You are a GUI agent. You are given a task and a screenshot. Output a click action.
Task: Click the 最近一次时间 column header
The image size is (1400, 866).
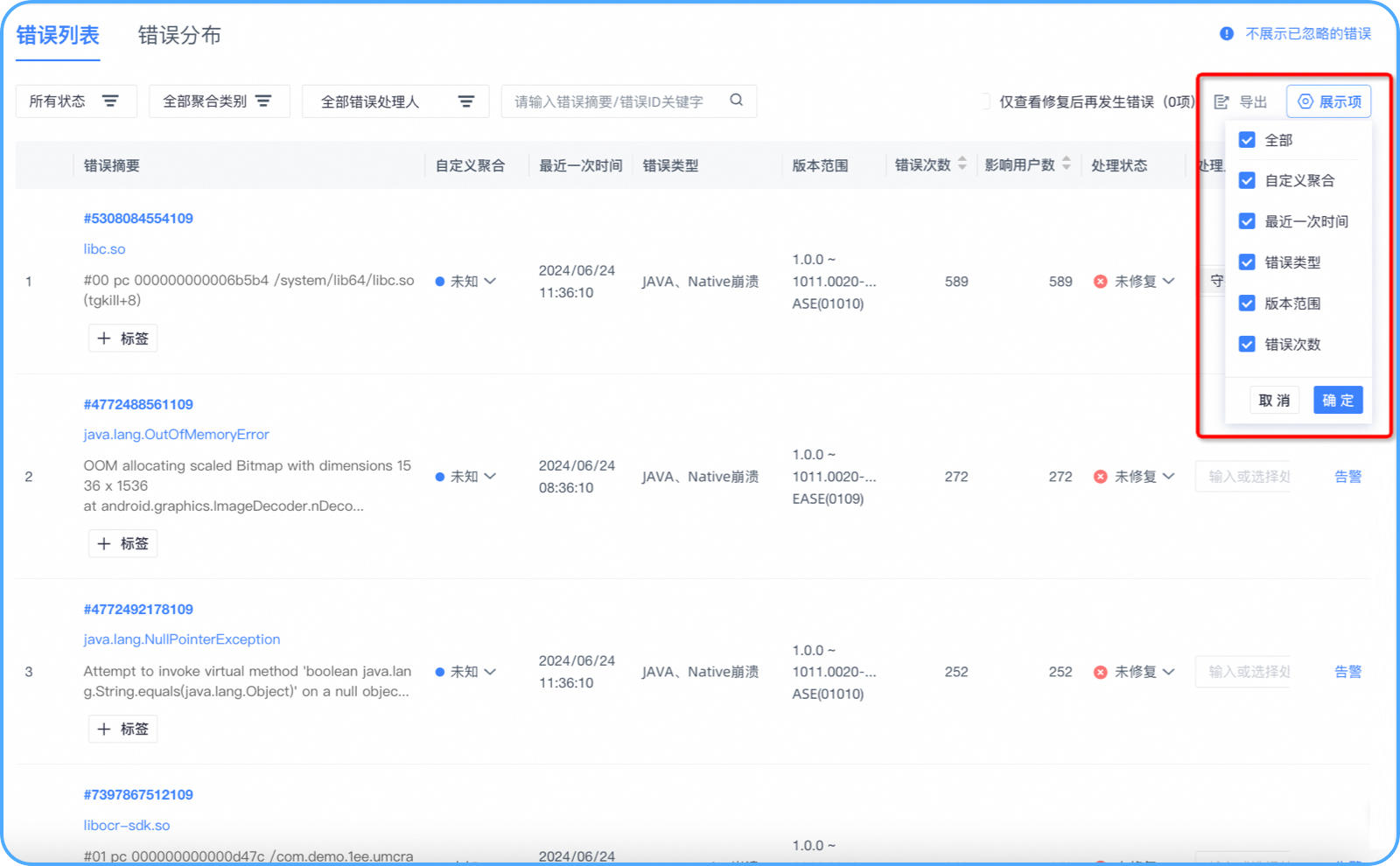coord(580,165)
